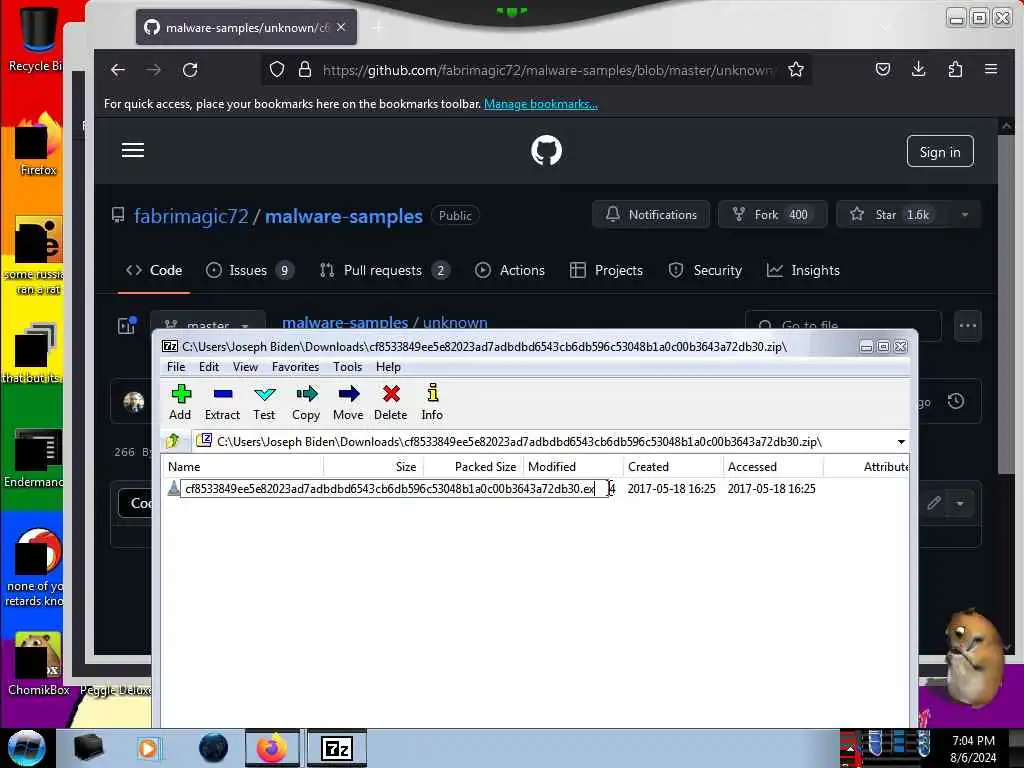Click the Firefox taskbar button

pyautogui.click(x=272, y=748)
